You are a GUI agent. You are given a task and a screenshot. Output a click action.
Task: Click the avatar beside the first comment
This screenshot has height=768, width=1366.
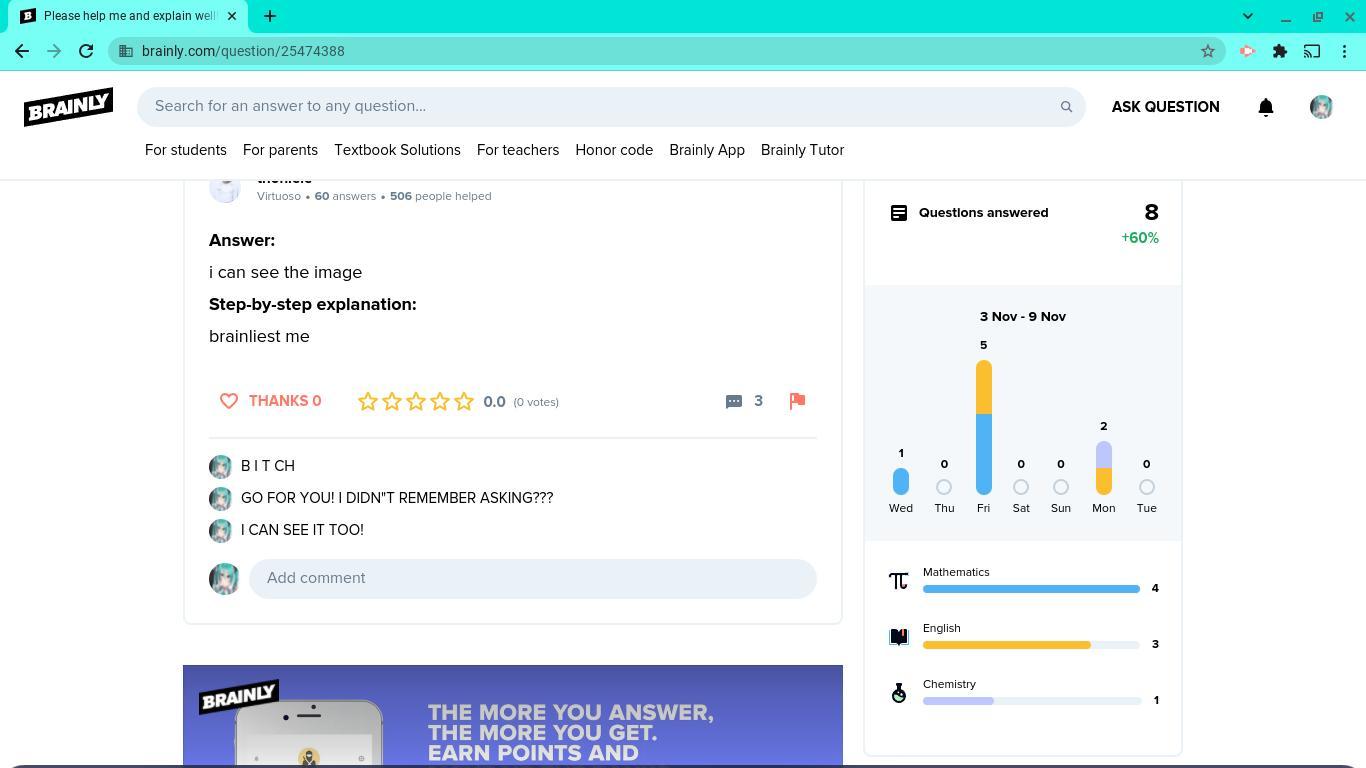coord(220,467)
